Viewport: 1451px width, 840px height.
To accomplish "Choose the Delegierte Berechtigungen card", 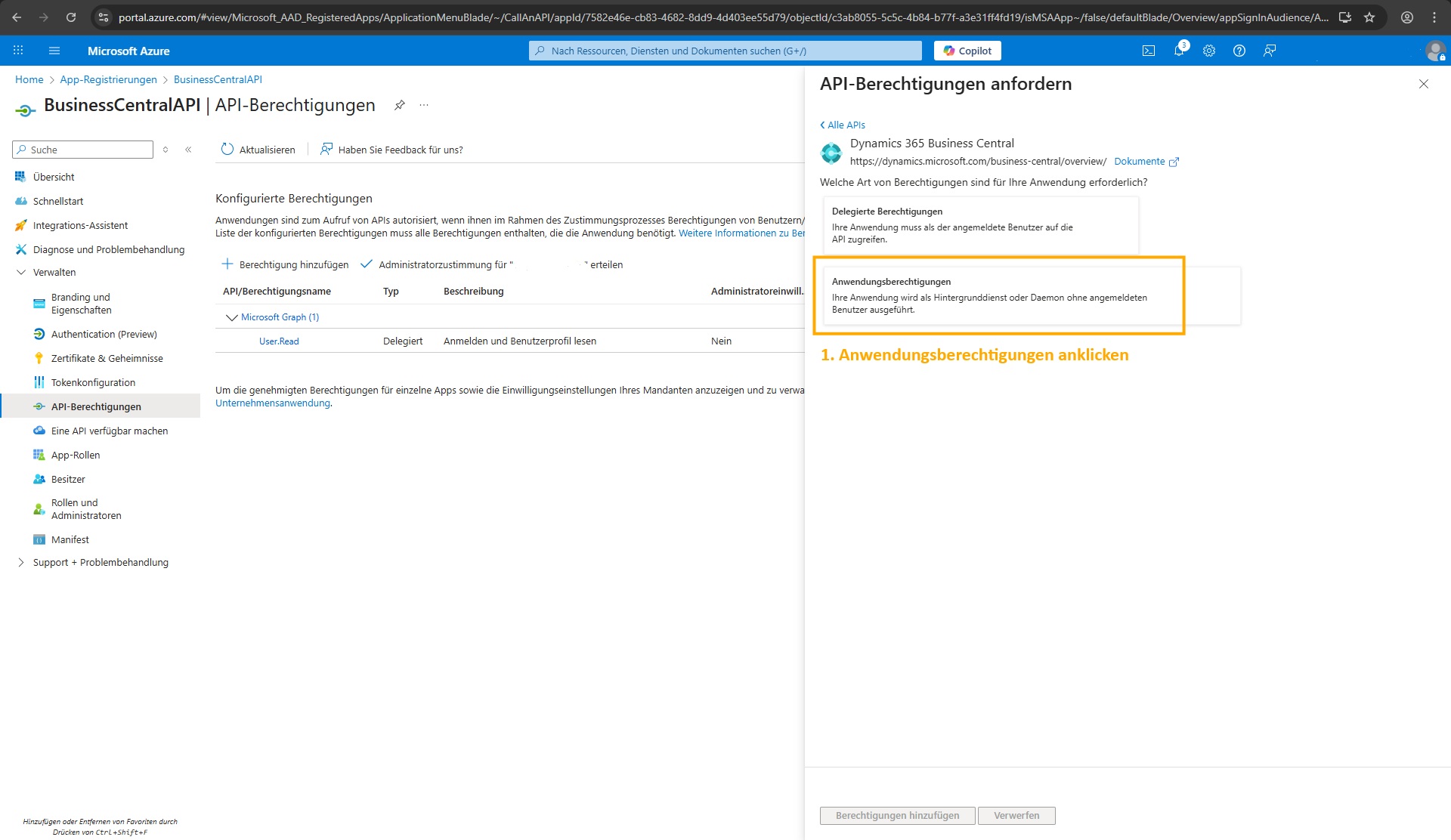I will 980,225.
